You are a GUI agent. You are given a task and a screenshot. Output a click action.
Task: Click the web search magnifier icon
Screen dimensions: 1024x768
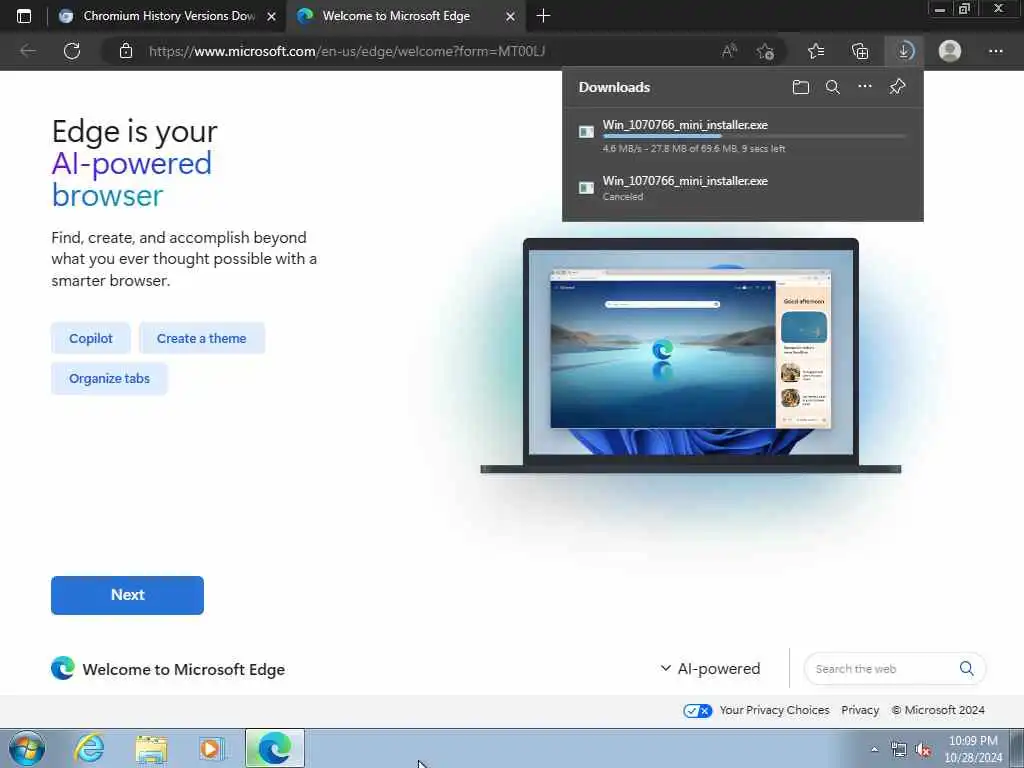pyautogui.click(x=967, y=668)
